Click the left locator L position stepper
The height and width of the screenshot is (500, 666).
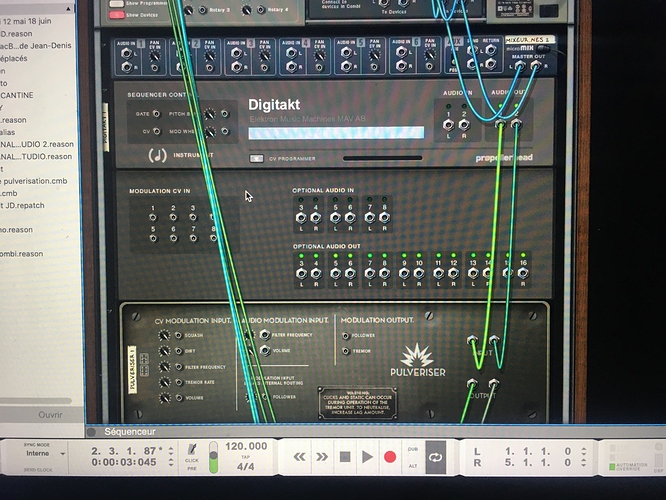coord(584,451)
